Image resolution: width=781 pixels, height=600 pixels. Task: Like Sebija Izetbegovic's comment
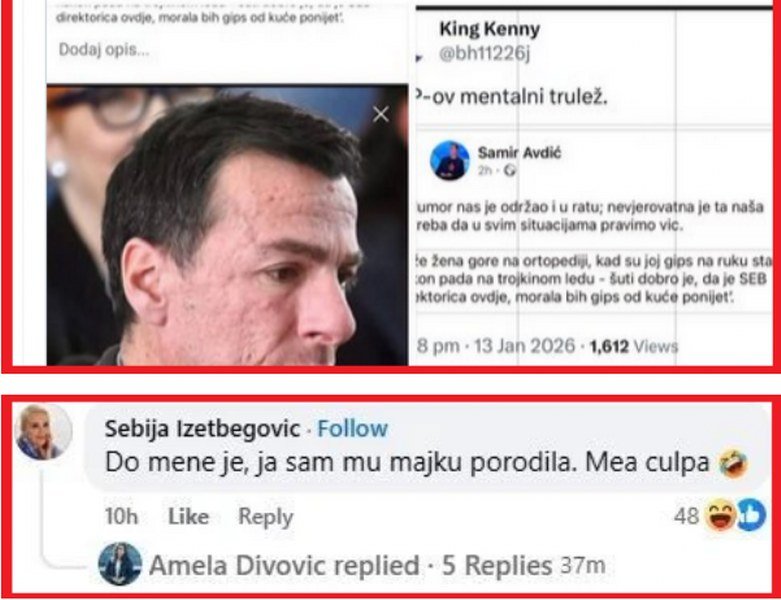click(188, 516)
